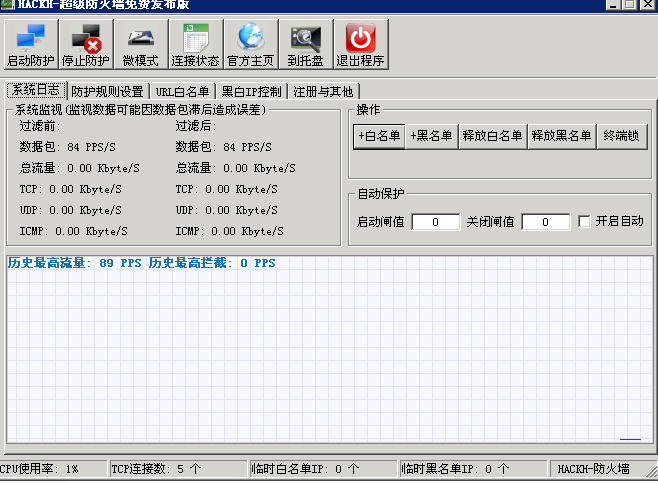Switch to 微模式 mini mode
Screen dimensions: 658x483
tap(141, 44)
